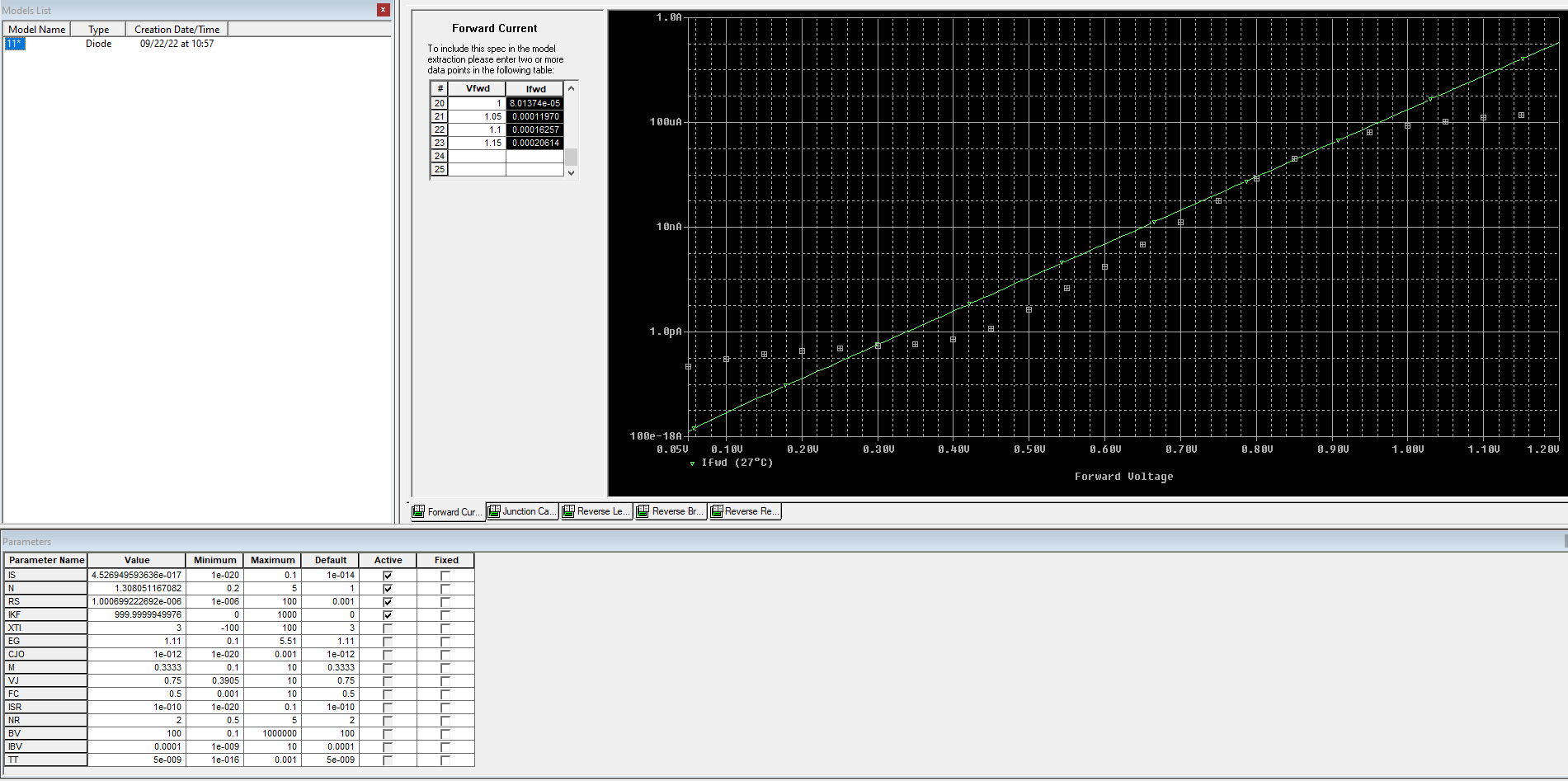This screenshot has width=1568, height=781.
Task: Enable the Fixed checkbox for TT
Action: 445,760
